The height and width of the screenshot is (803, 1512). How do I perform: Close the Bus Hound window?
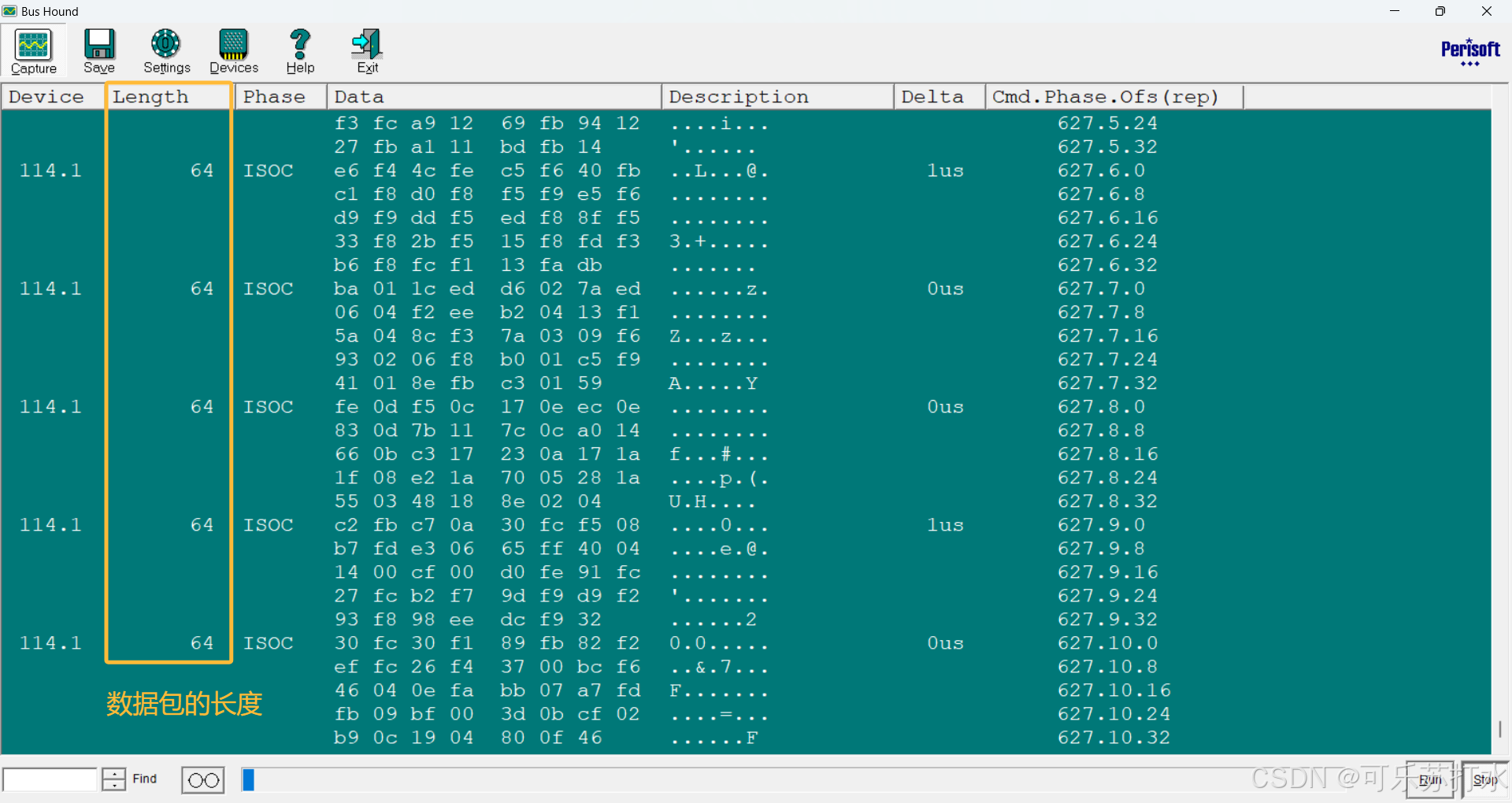(1486, 11)
